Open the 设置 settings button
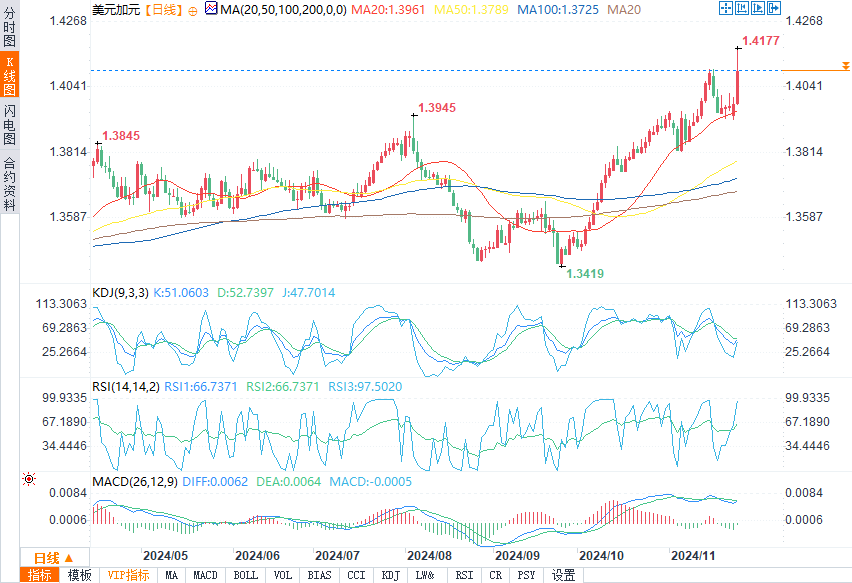Screen dimensions: 852x583 point(563,575)
